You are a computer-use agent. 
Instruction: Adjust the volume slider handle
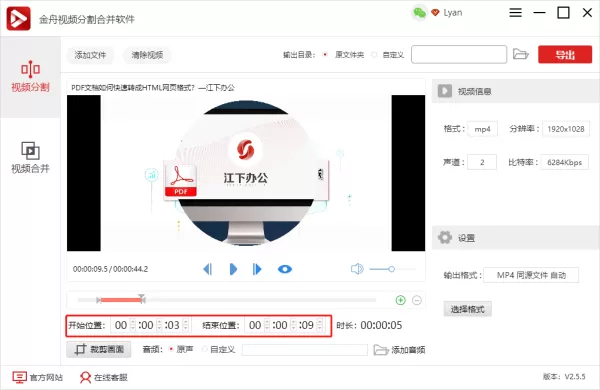pos(391,269)
